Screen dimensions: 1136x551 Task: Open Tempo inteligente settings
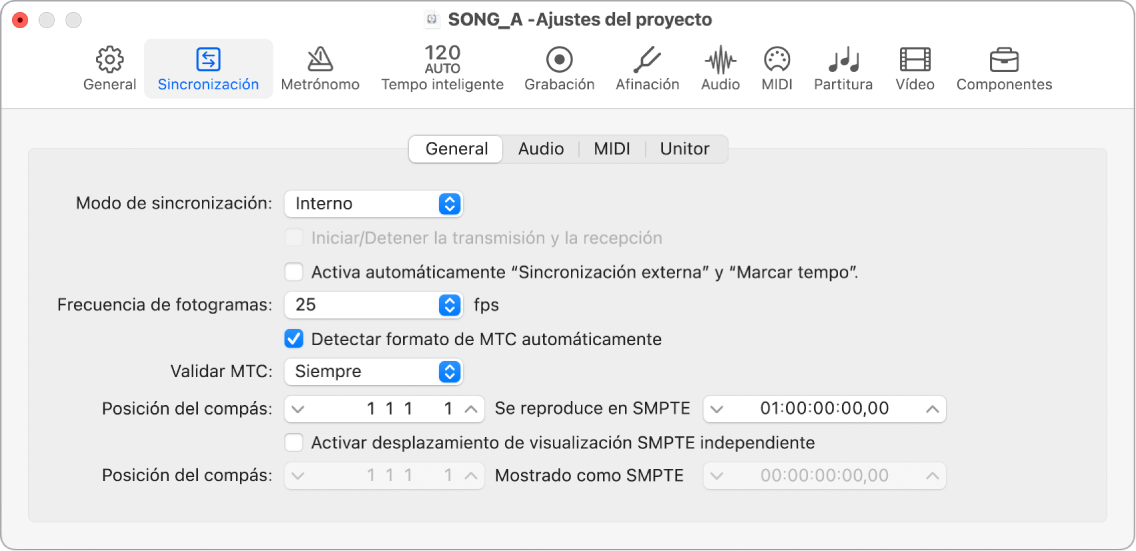442,68
